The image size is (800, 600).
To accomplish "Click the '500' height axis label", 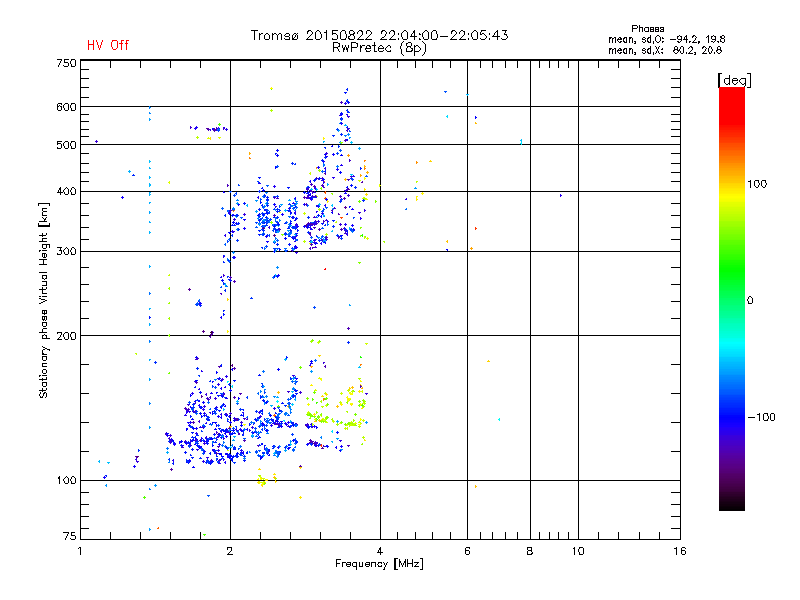I will [x=67, y=145].
